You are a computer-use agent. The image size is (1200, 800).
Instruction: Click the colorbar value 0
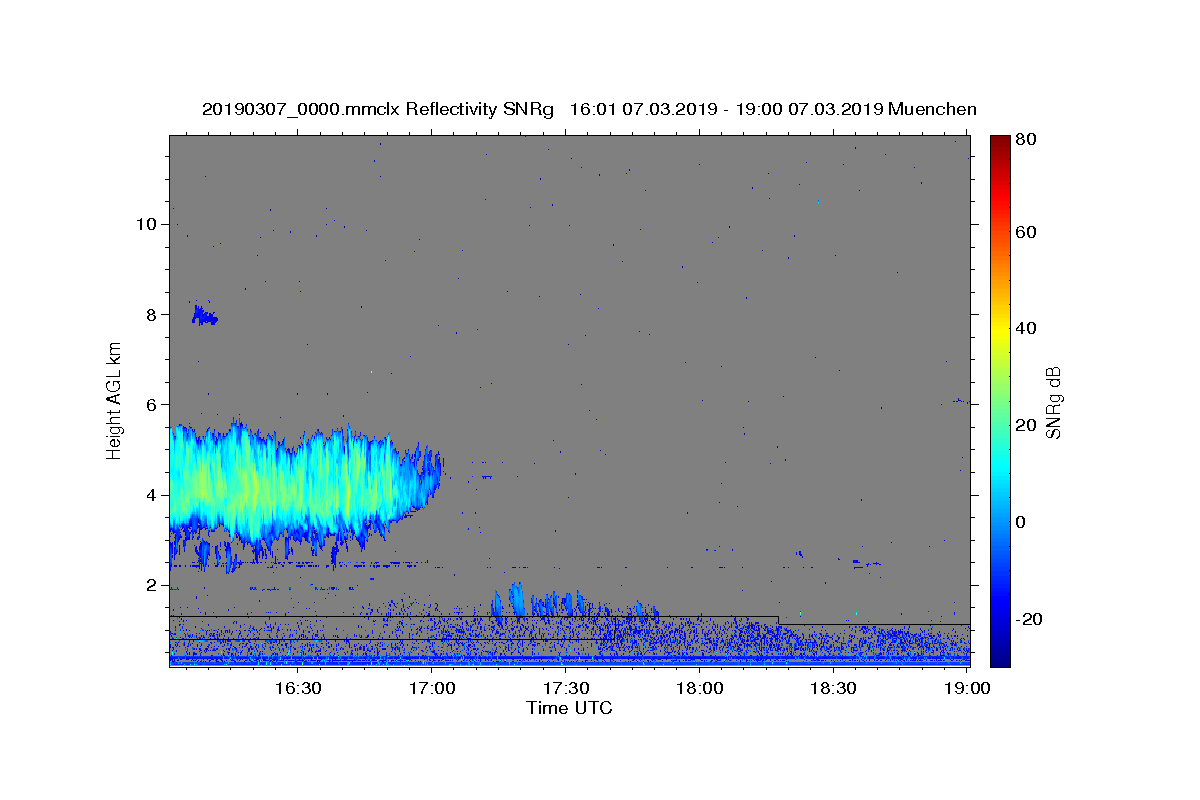point(1022,522)
